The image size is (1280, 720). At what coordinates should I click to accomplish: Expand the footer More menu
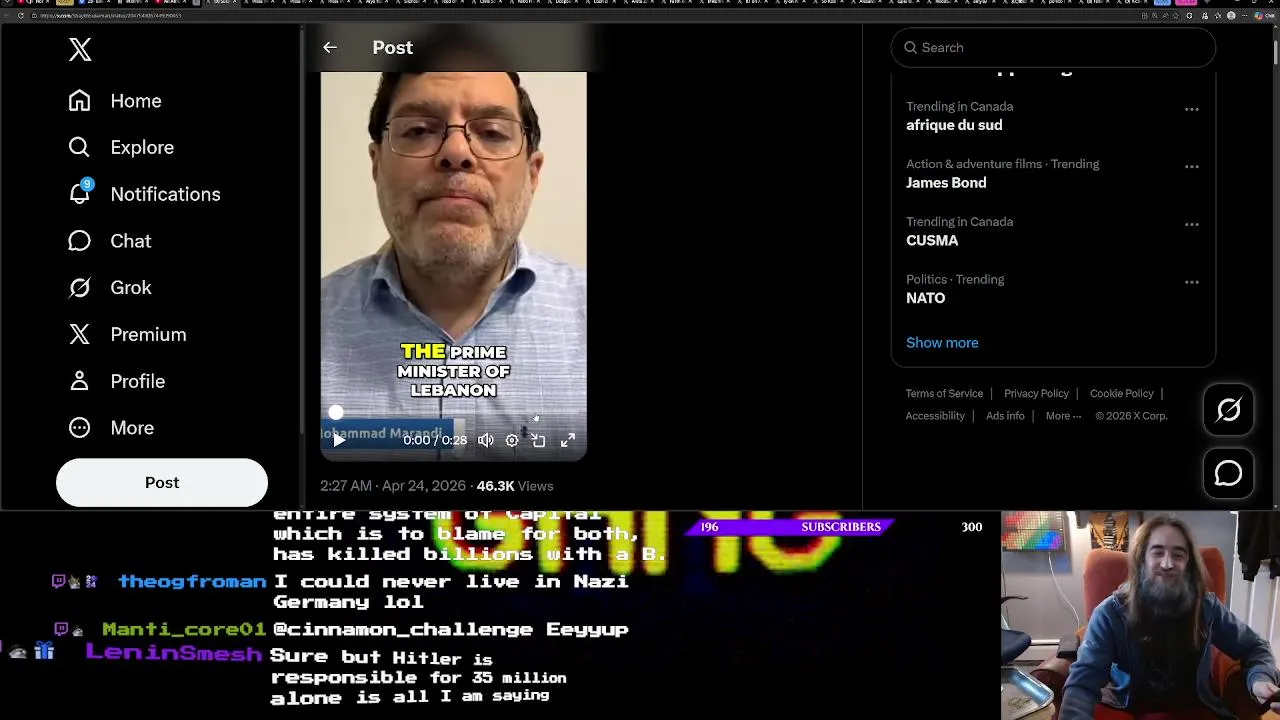pyautogui.click(x=1063, y=416)
